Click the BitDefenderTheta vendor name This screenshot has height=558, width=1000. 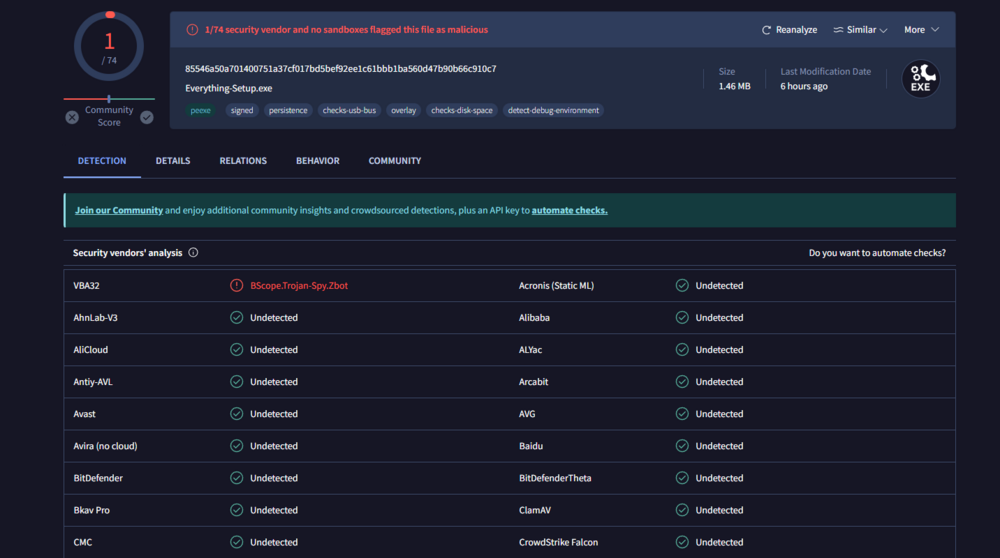pyautogui.click(x=555, y=478)
